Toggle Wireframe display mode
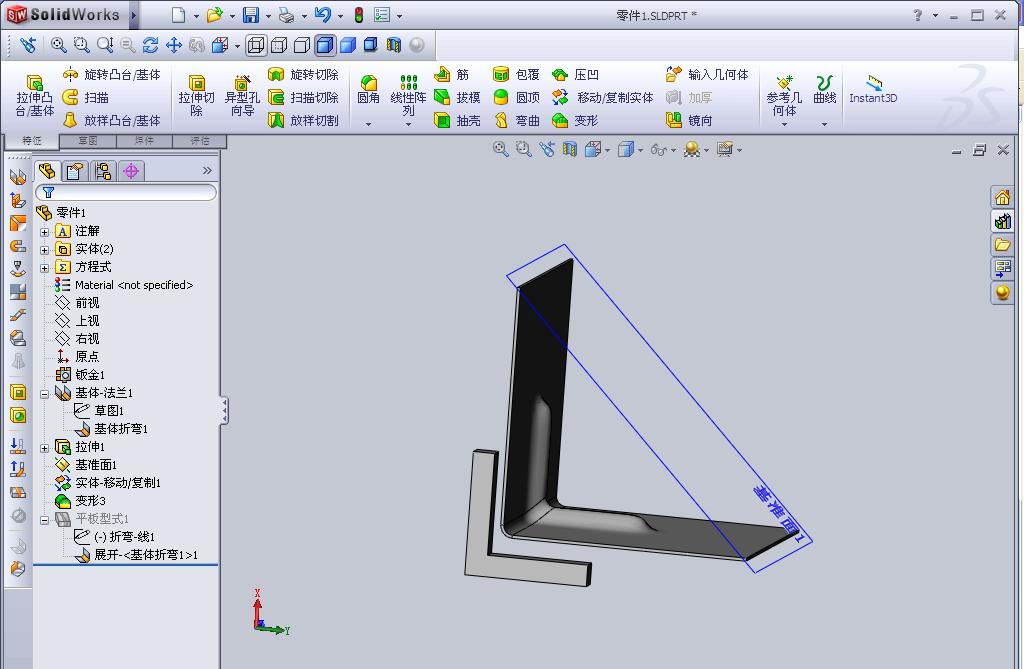The image size is (1024, 669). (x=256, y=44)
